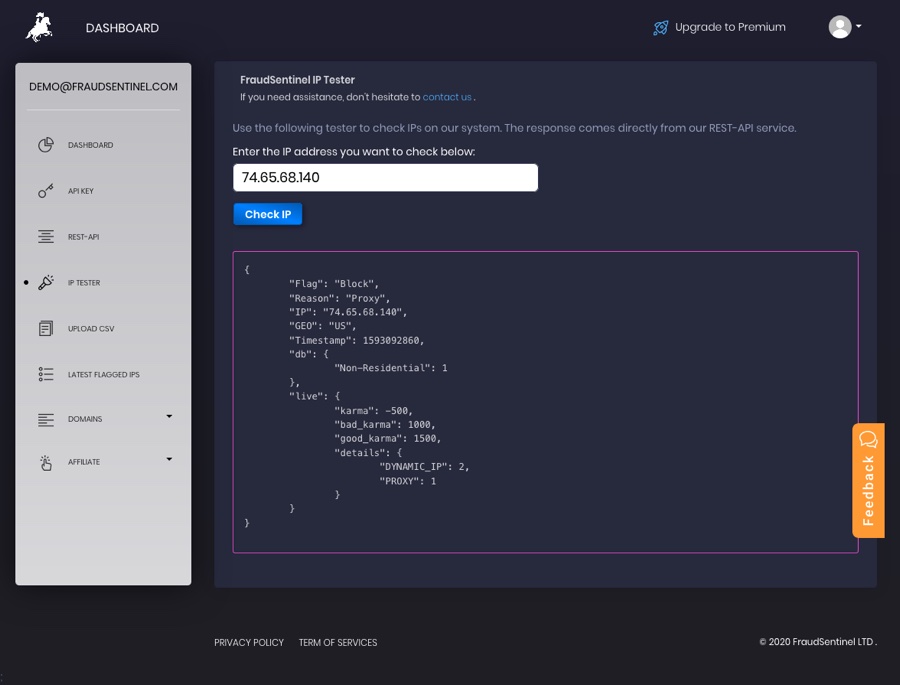Screen dimensions: 900x685
Task: Open the user avatar account icon
Action: [x=840, y=26]
